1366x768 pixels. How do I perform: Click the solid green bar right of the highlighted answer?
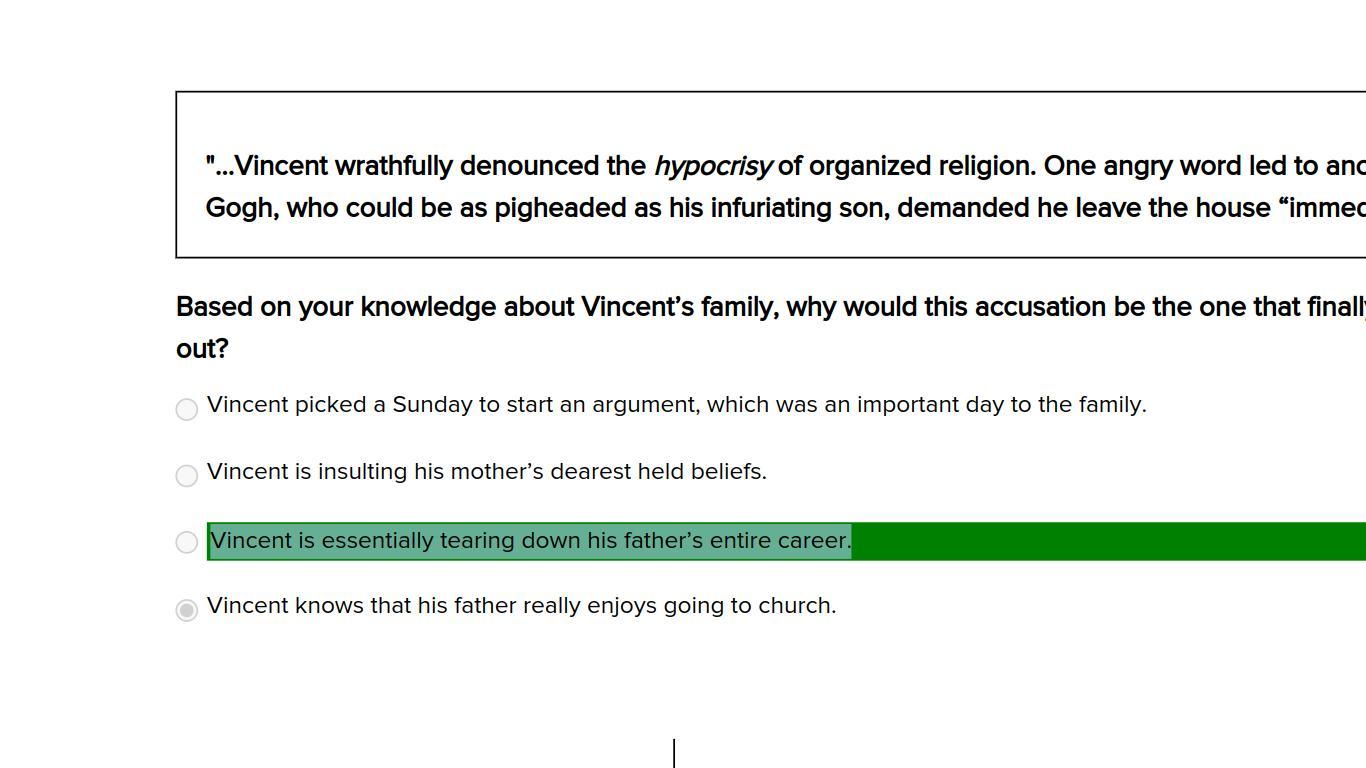(1100, 541)
